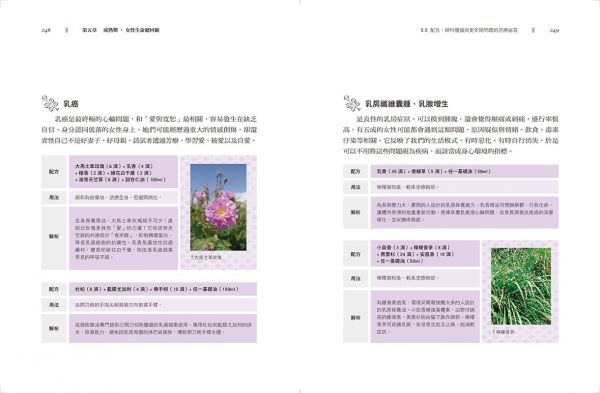Click the intro paragraph below the 乳癌 heading
The width and height of the screenshot is (600, 393).
[149, 130]
